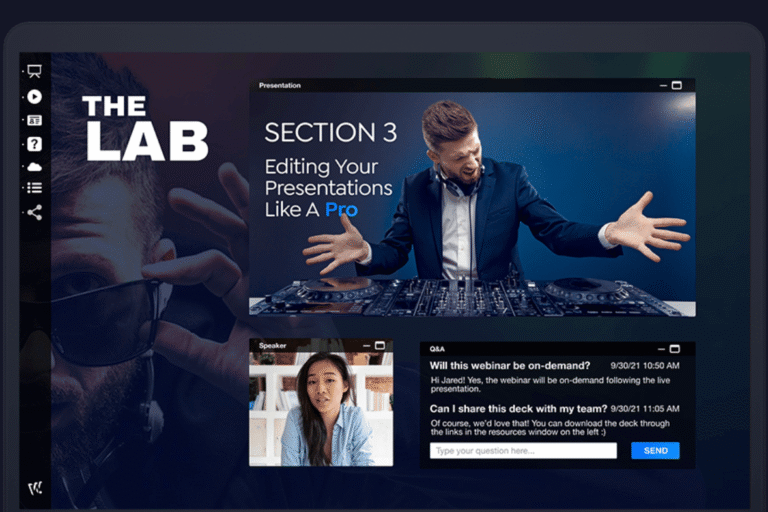Viewport: 768px width, 512px height.
Task: Select 'Can I share this deck' question
Action: pos(518,409)
